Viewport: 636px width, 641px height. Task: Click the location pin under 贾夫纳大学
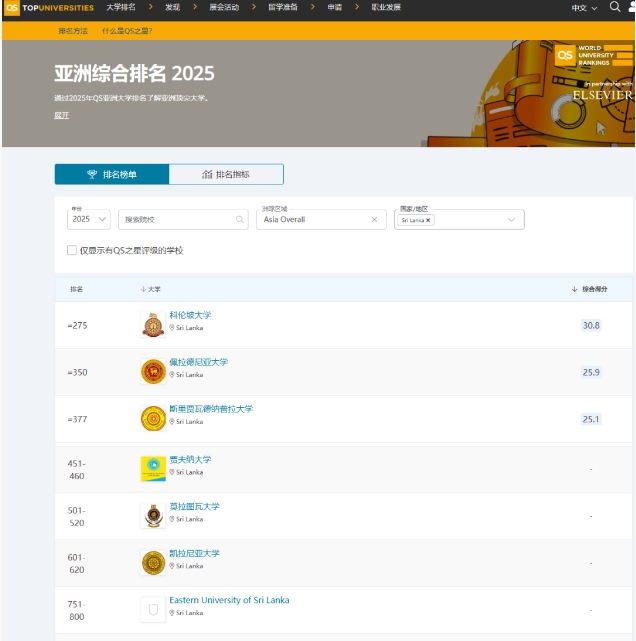point(172,472)
